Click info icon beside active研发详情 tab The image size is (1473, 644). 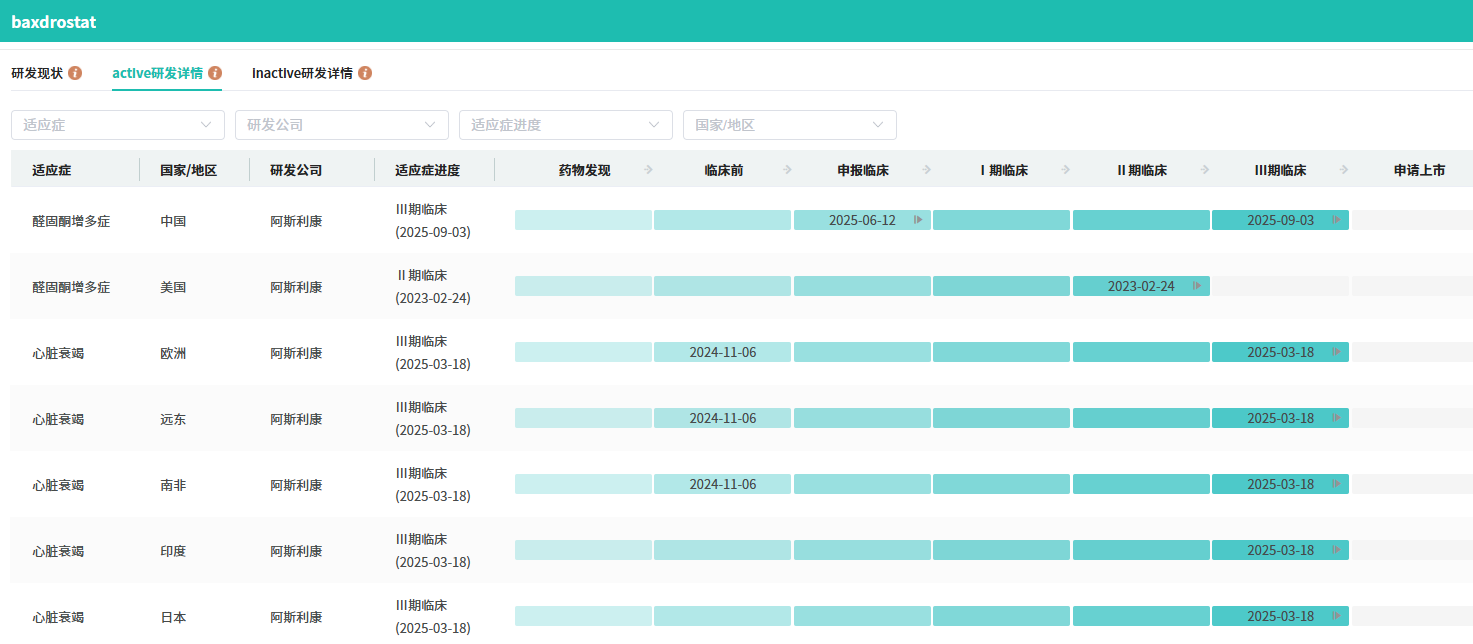(215, 73)
